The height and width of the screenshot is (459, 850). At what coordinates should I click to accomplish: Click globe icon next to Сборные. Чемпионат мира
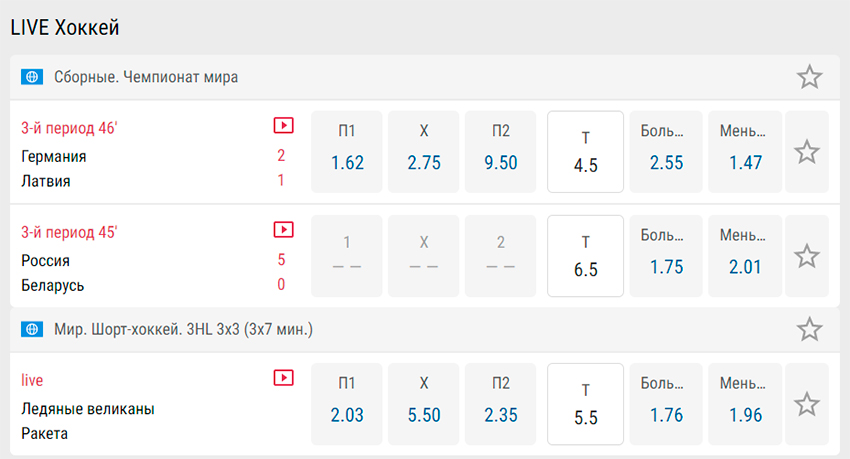pos(32,77)
